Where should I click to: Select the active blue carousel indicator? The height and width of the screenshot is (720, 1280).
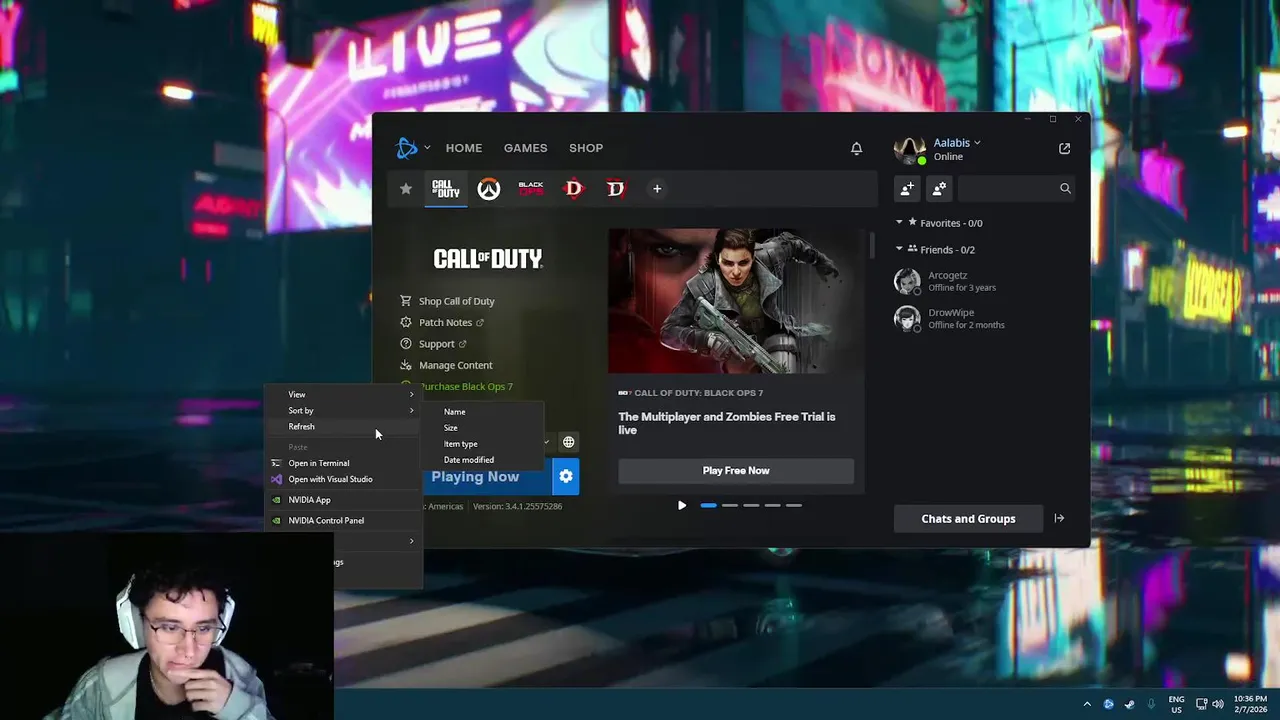click(x=708, y=505)
